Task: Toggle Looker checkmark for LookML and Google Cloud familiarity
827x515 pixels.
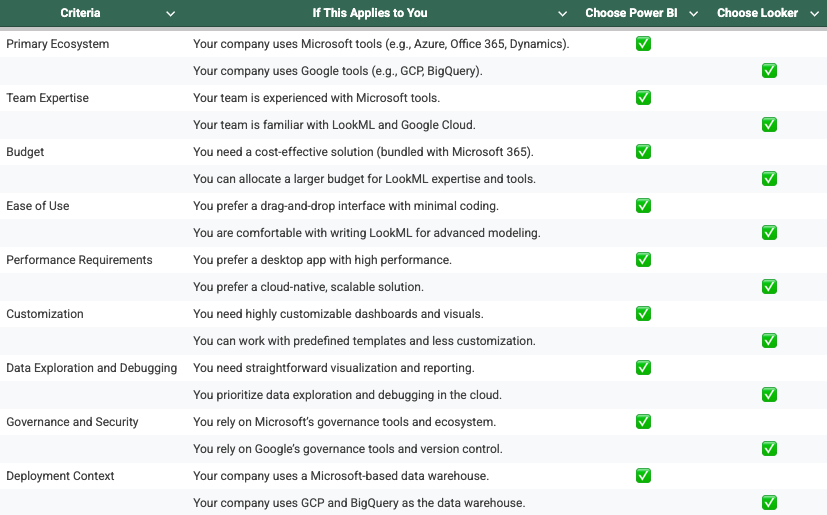Action: coord(769,125)
